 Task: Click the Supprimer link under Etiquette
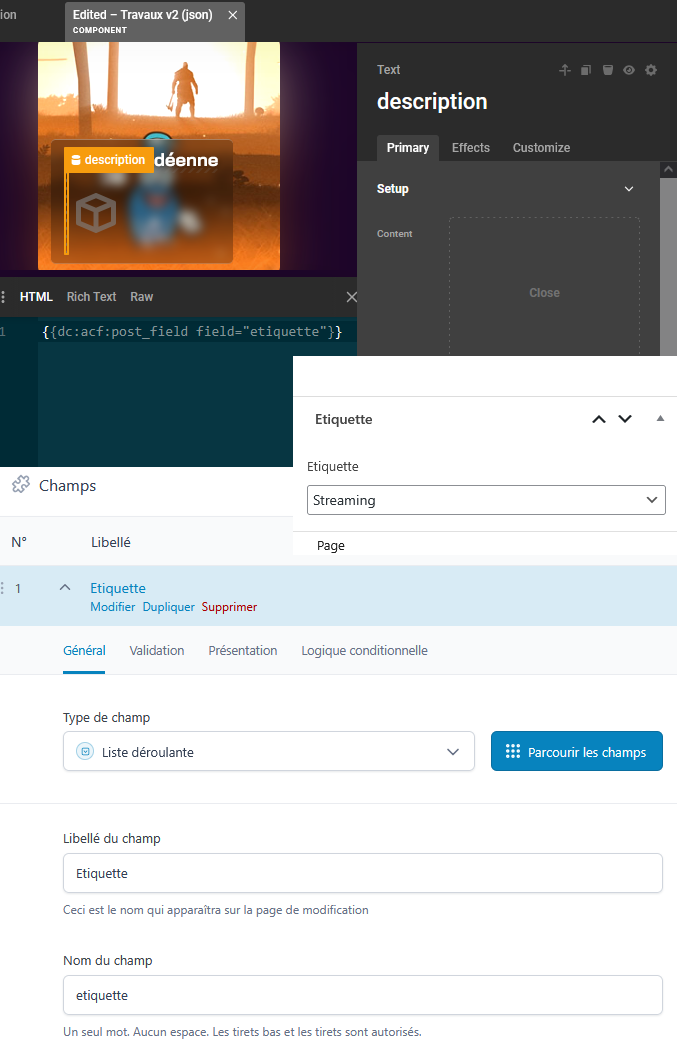pyautogui.click(x=229, y=607)
